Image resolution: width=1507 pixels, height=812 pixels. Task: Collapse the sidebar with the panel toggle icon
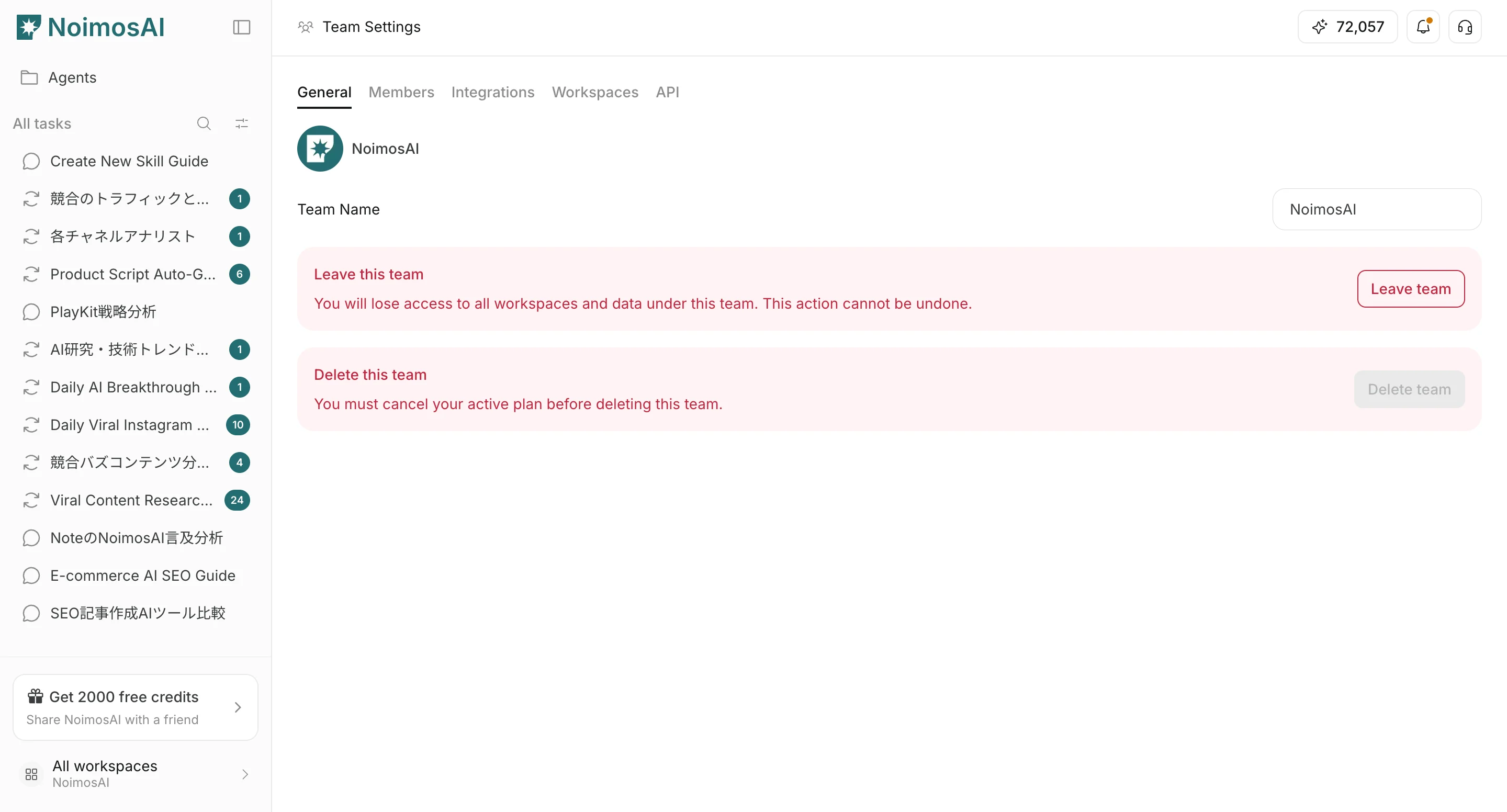(x=242, y=27)
